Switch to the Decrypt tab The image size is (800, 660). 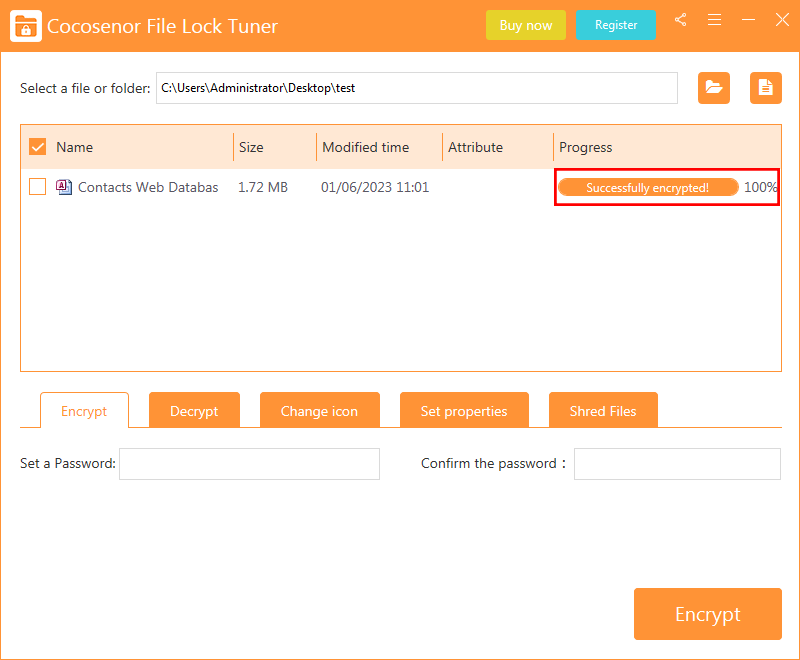[x=194, y=410]
